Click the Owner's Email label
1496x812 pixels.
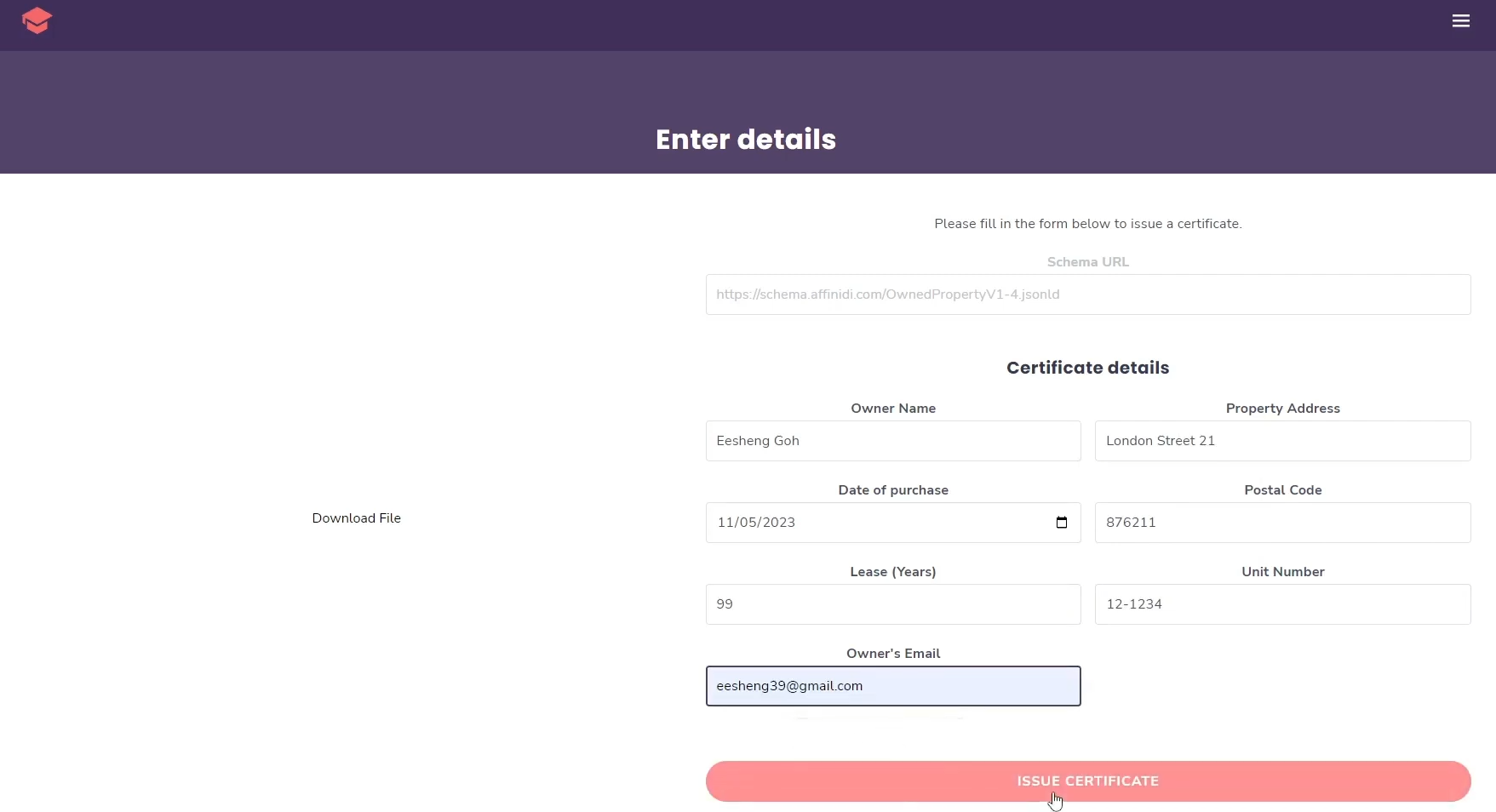pyautogui.click(x=892, y=654)
